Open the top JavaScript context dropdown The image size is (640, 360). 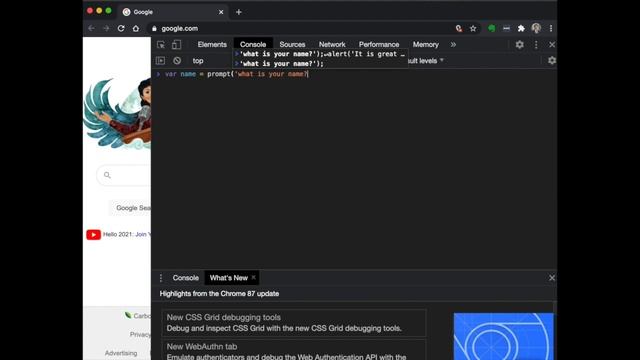198,61
